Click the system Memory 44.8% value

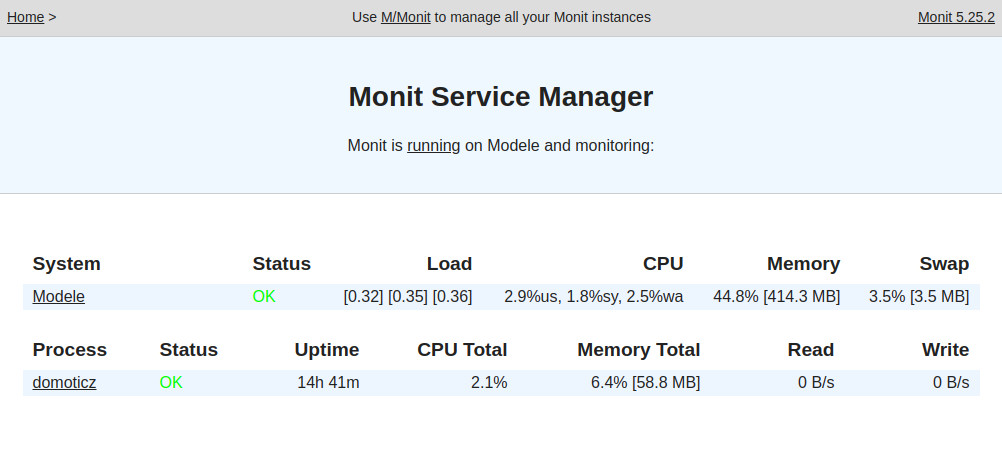click(x=776, y=296)
